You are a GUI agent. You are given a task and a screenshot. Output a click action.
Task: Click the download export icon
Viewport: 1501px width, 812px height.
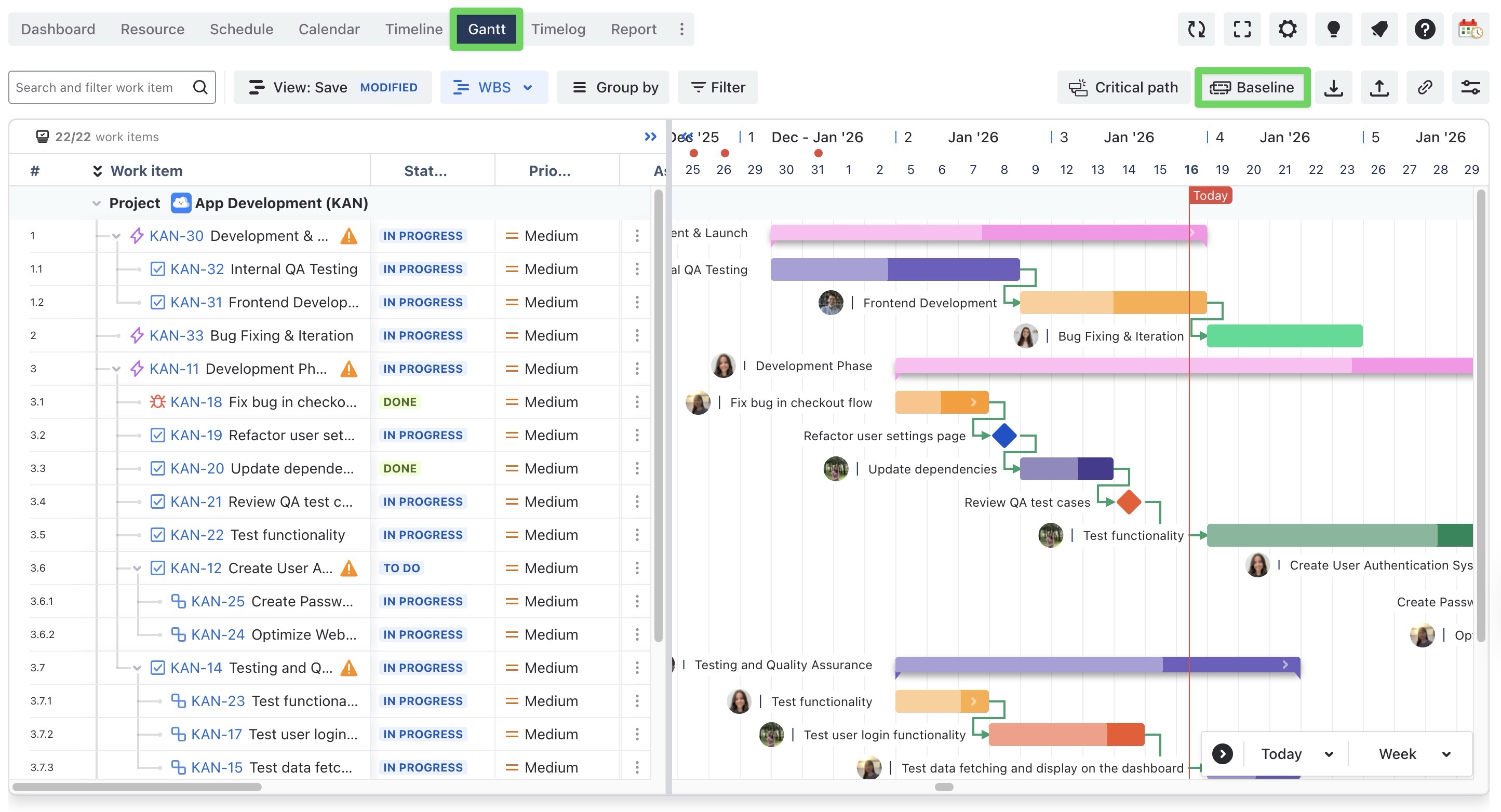click(x=1333, y=87)
